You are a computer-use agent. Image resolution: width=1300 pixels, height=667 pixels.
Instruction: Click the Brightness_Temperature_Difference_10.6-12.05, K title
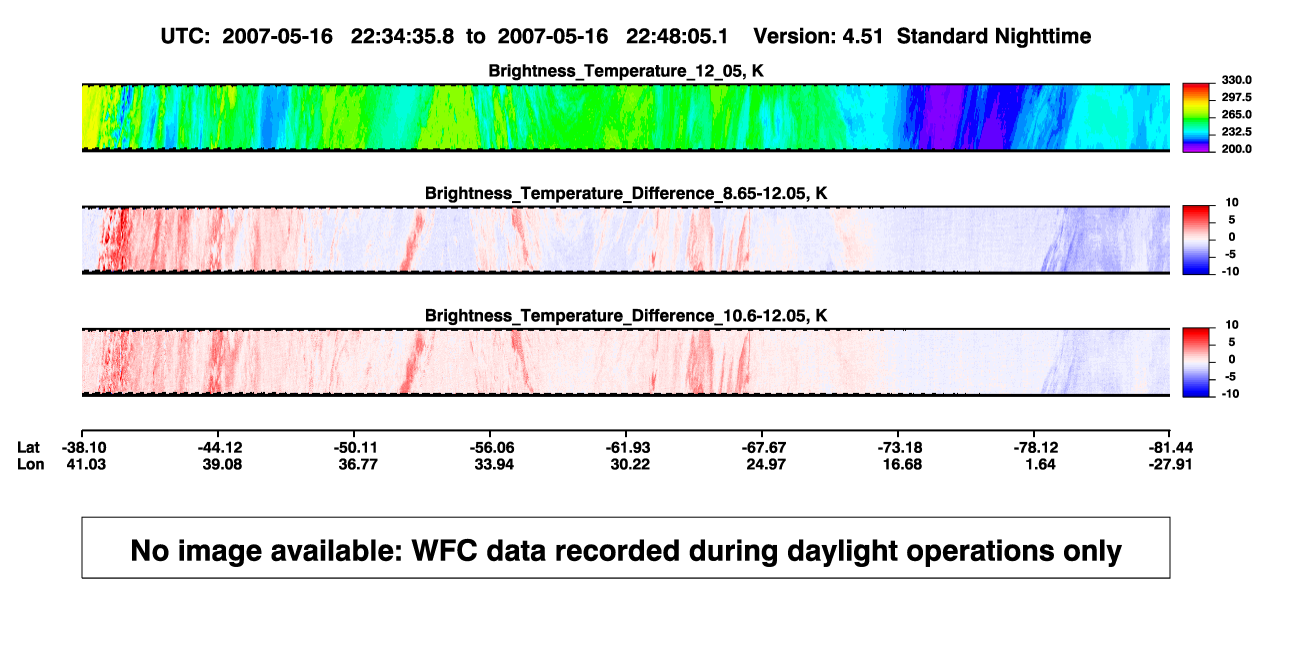[626, 316]
